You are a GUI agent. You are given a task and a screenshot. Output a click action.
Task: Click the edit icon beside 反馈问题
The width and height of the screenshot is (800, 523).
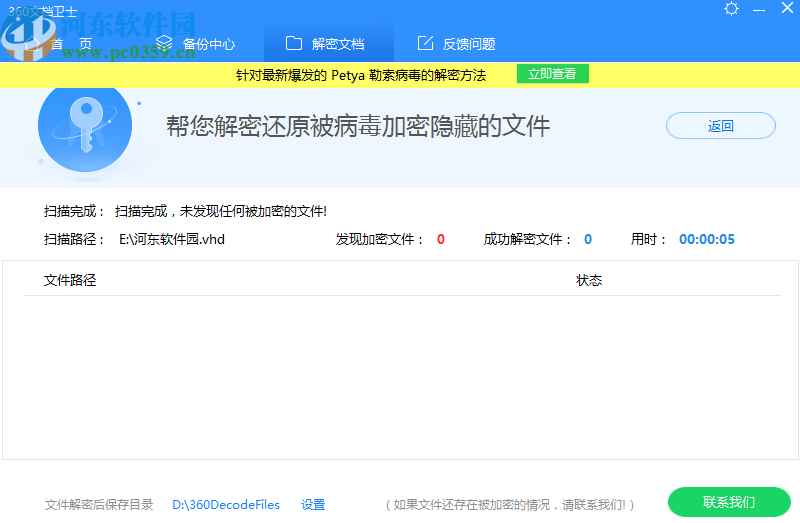(425, 43)
